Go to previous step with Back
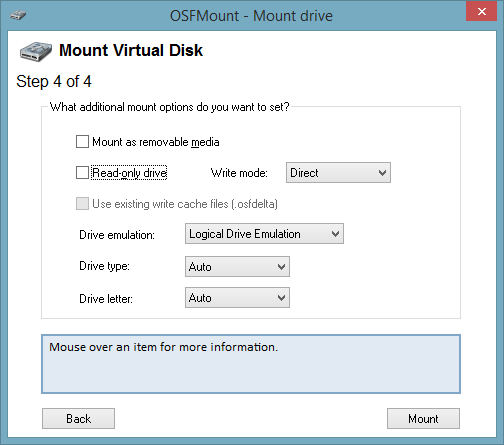 [x=78, y=419]
